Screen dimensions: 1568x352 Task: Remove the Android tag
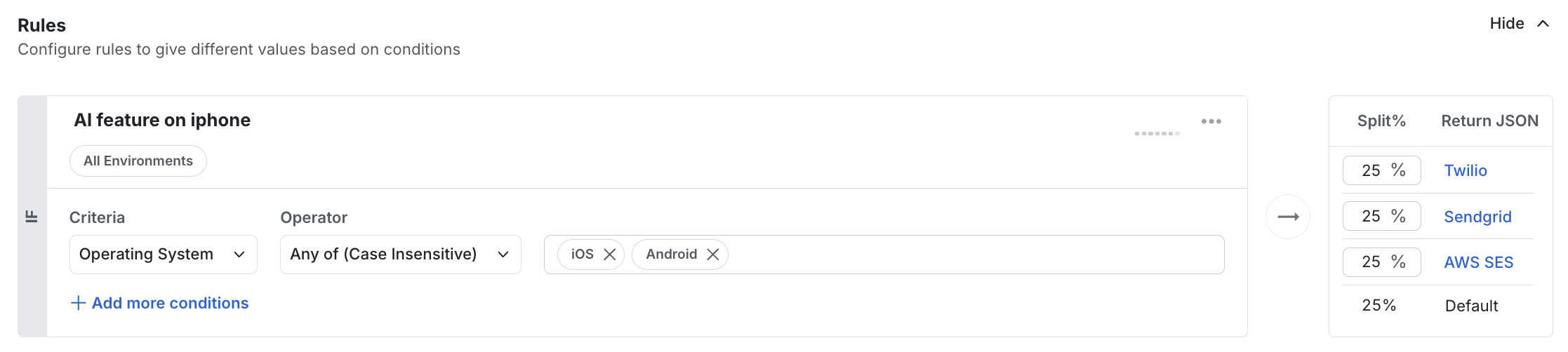[712, 255]
